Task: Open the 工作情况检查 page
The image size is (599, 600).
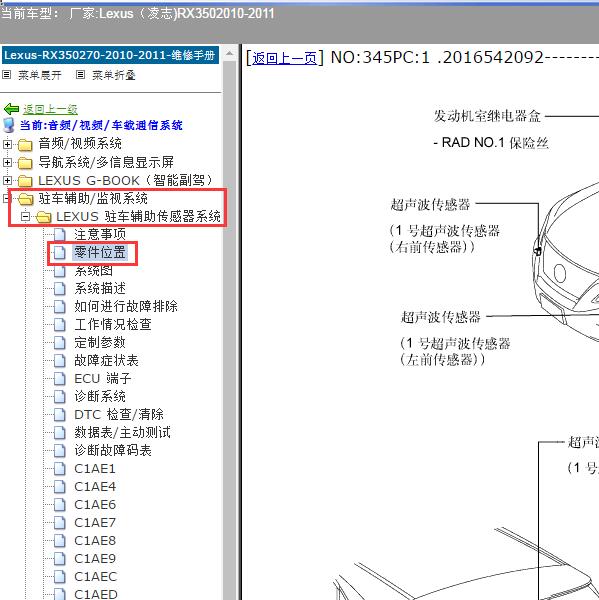Action: [113, 324]
